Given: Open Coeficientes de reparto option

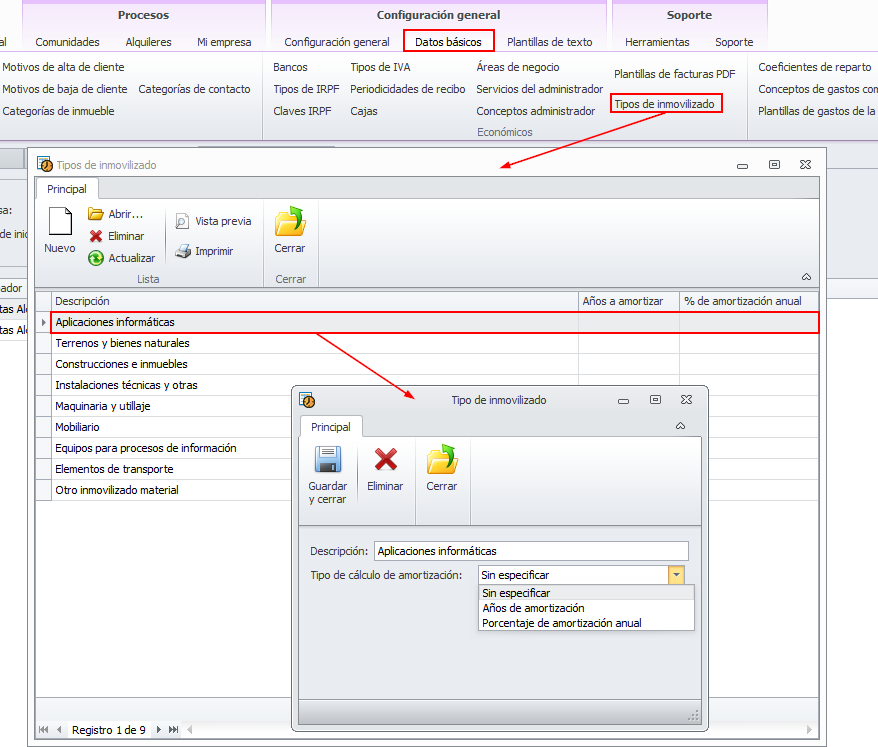Looking at the screenshot, I should [x=815, y=67].
